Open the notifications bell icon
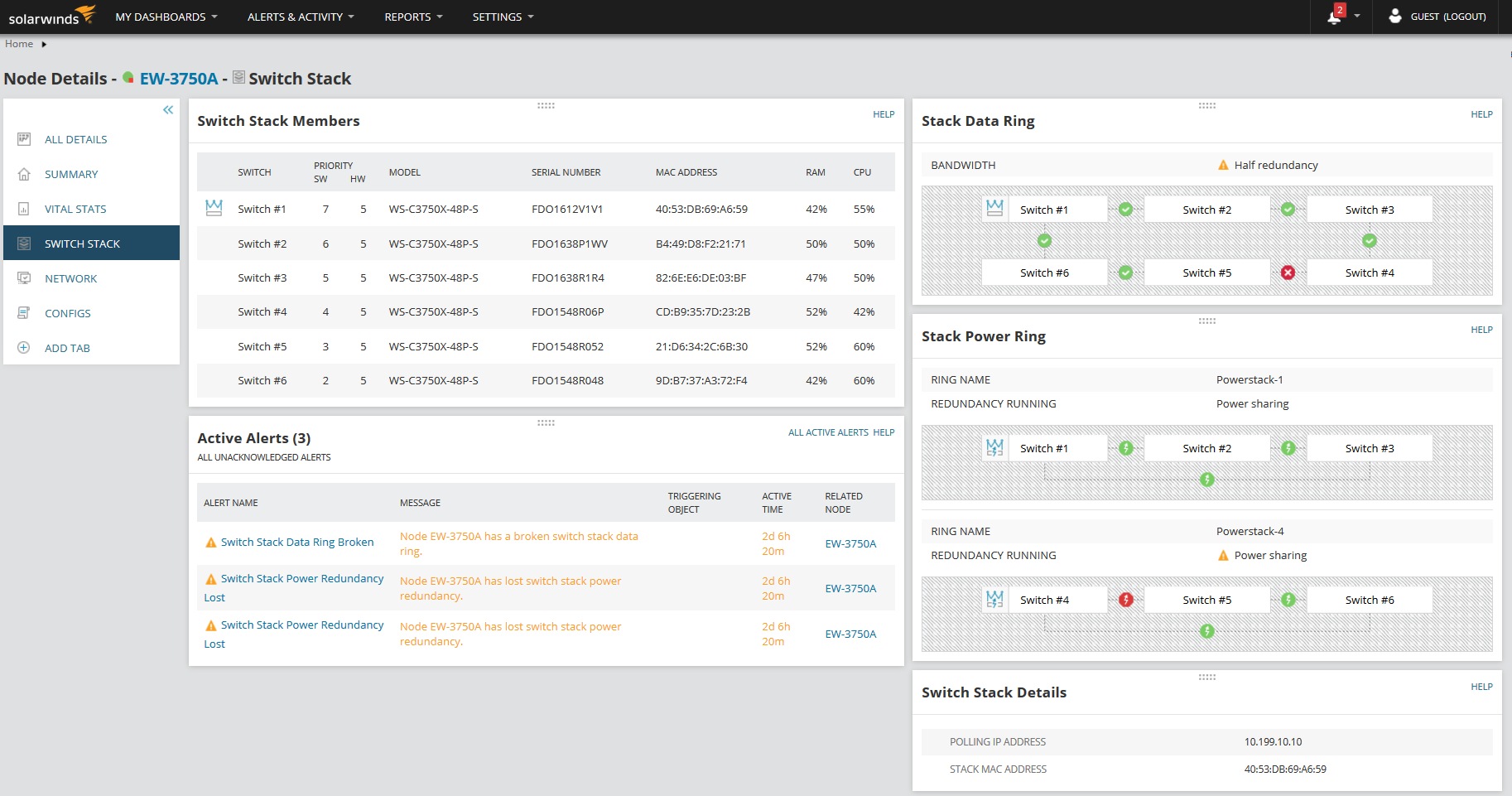 pos(1335,16)
